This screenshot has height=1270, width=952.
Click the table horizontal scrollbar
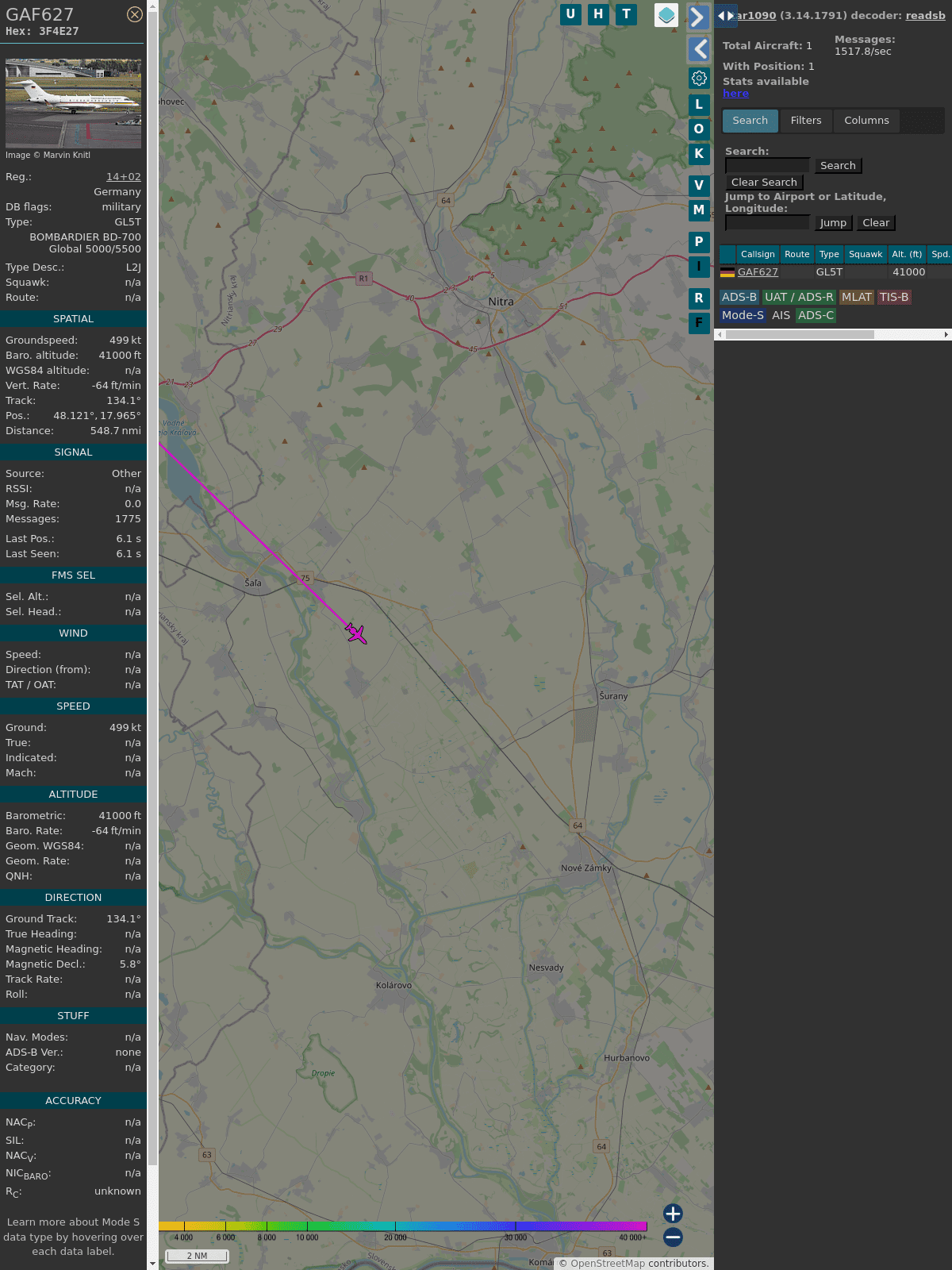pos(800,335)
